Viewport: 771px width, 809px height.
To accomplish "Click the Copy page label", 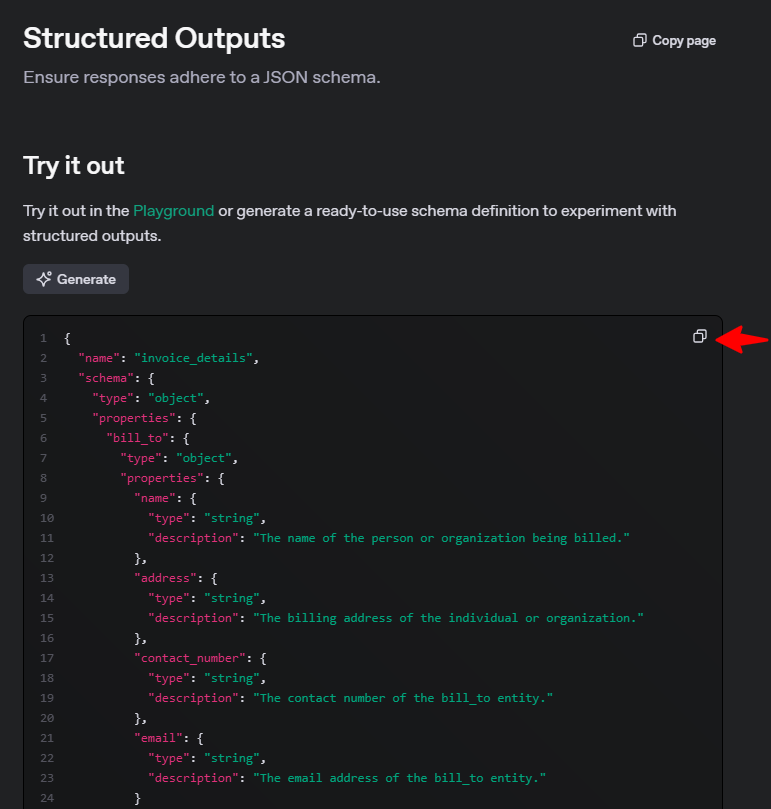I will [x=684, y=41].
